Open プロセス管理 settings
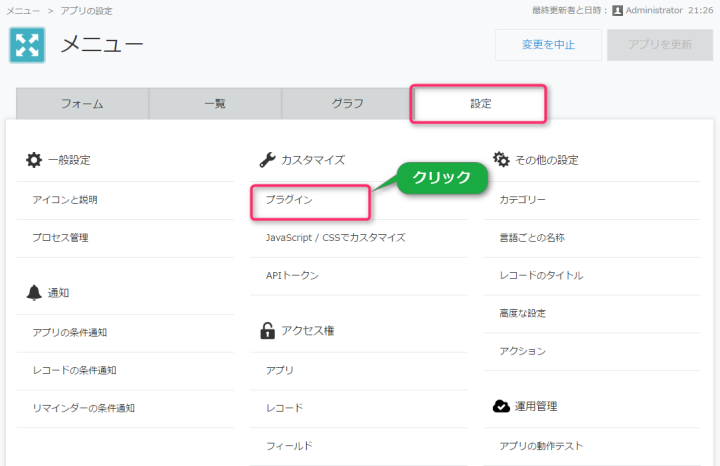Image resolution: width=720 pixels, height=466 pixels. [60, 238]
